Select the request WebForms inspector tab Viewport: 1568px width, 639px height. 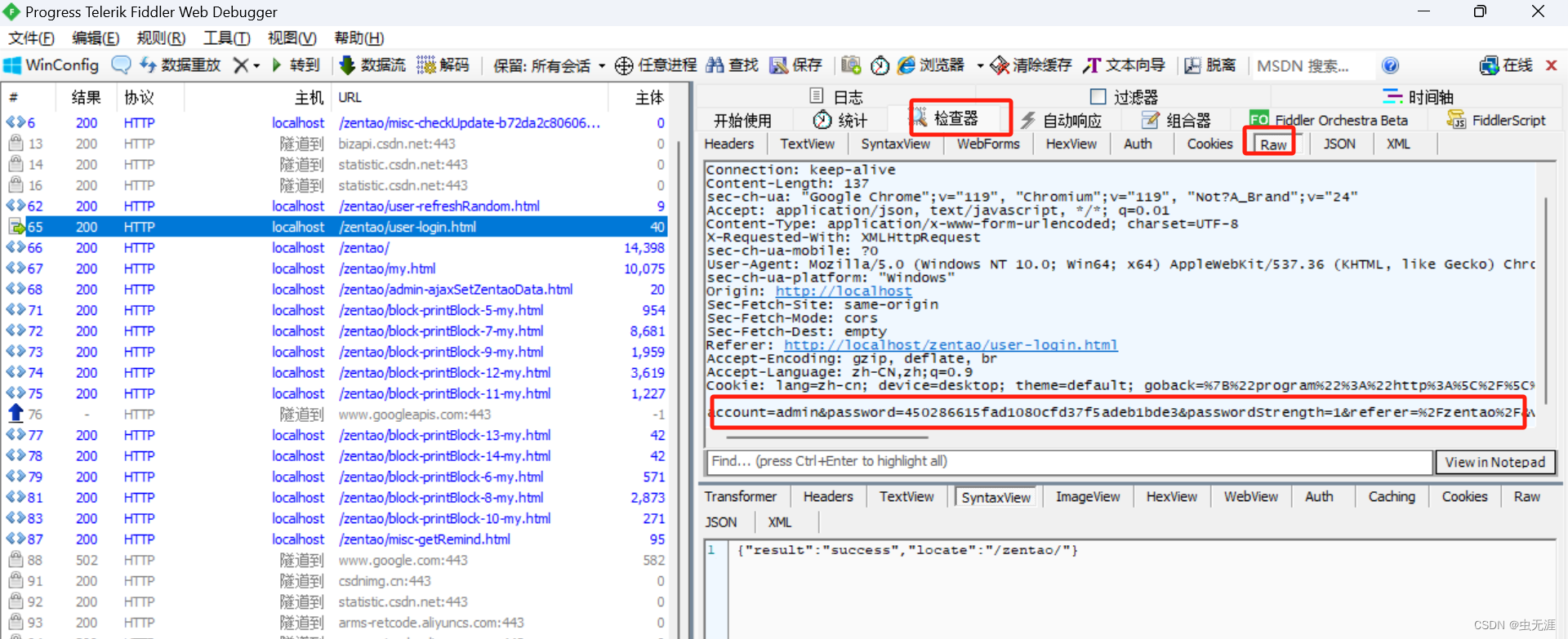(988, 144)
